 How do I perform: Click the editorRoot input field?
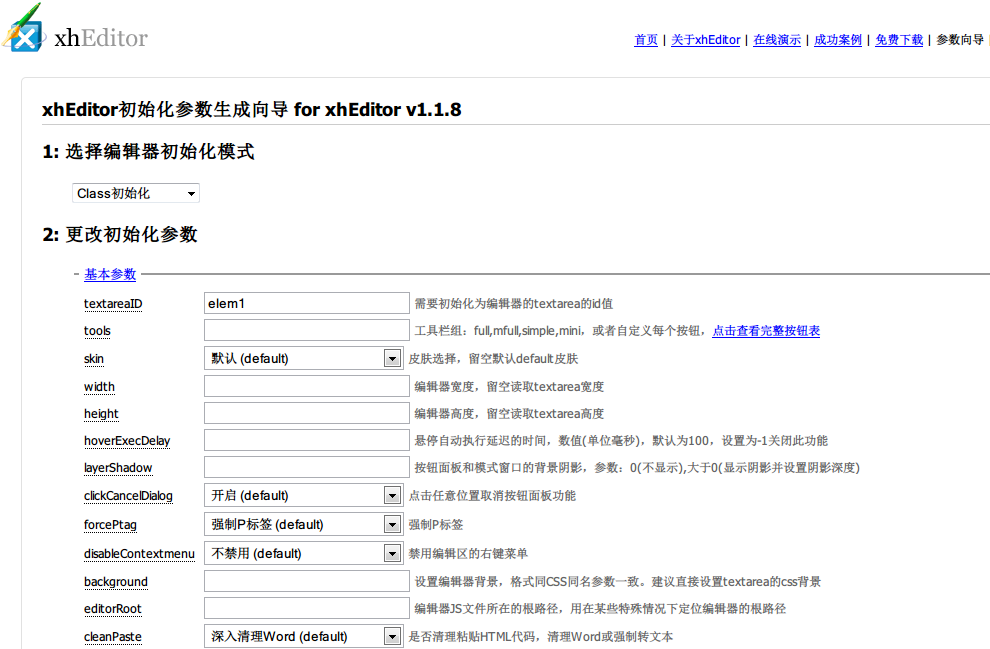pyautogui.click(x=306, y=608)
